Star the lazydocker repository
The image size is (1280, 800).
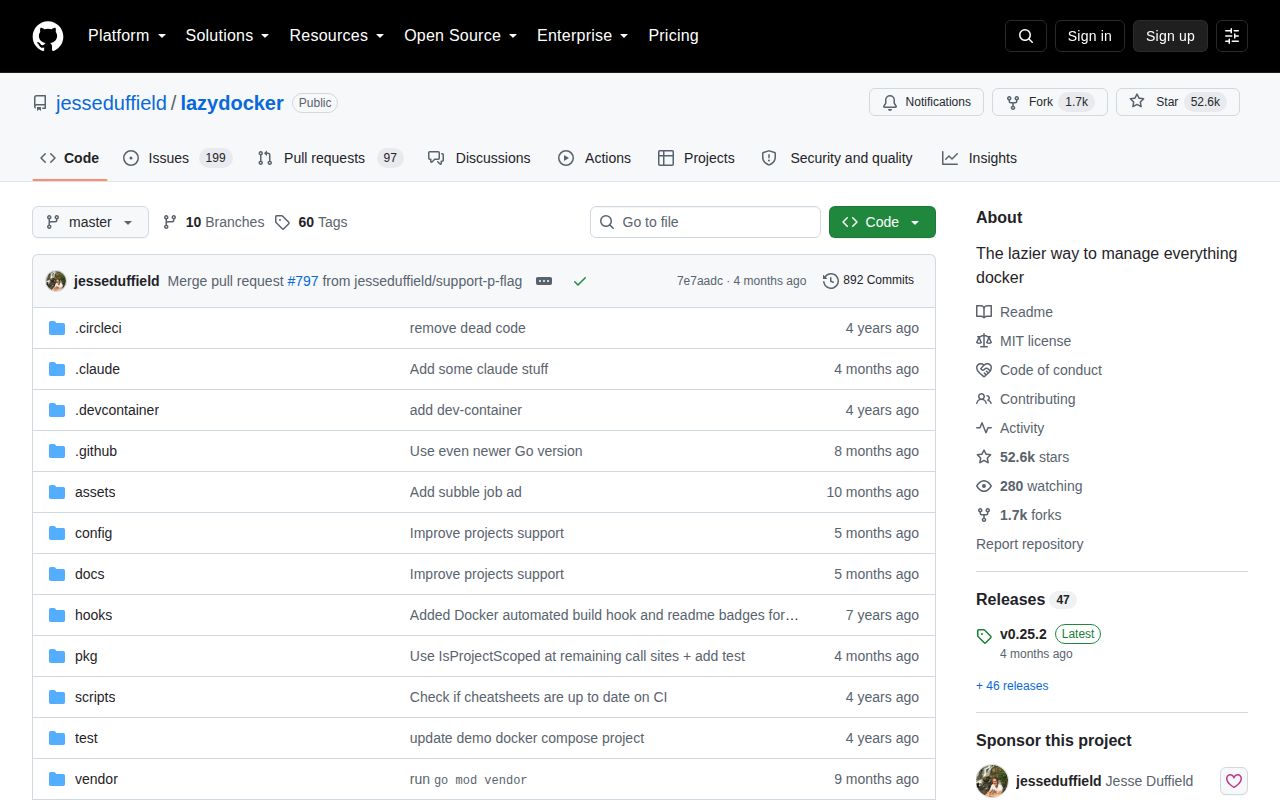click(x=1177, y=102)
